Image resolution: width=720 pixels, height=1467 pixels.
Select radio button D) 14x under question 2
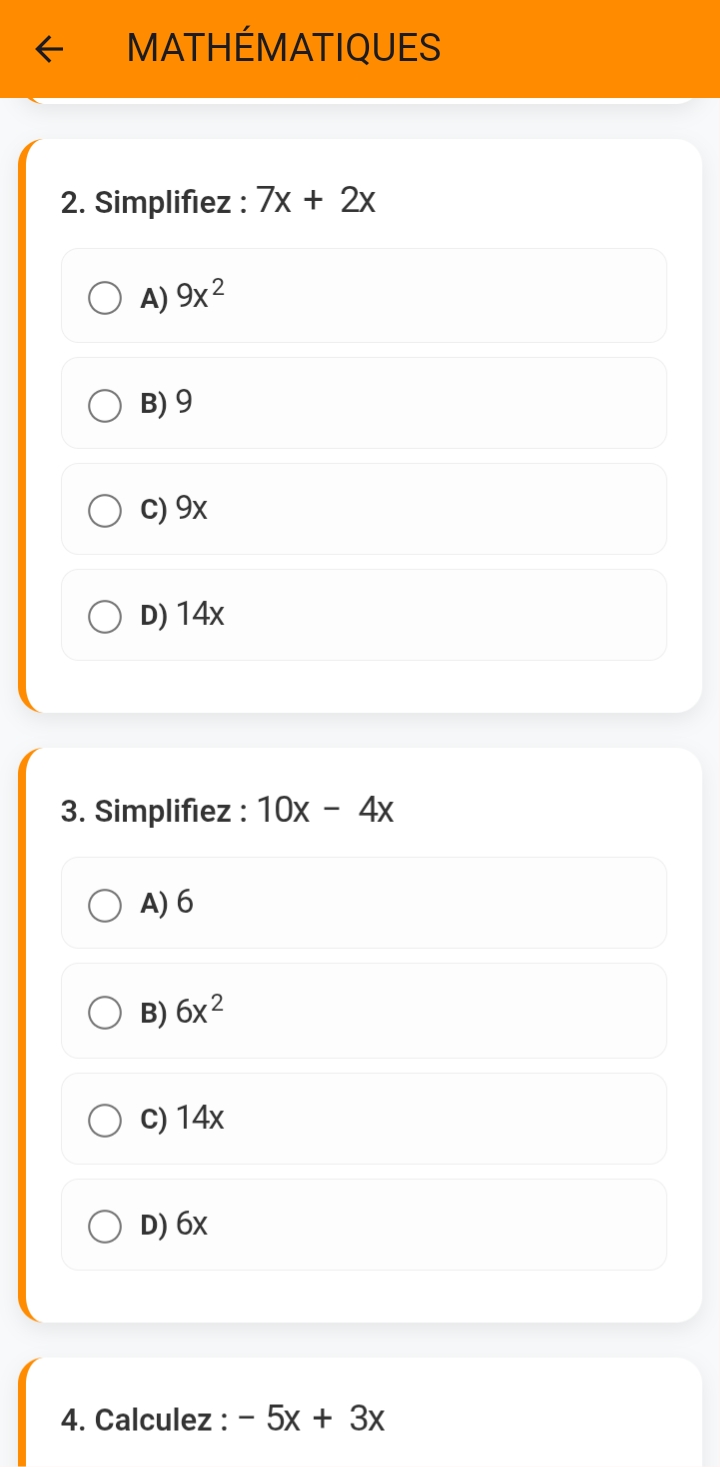pyautogui.click(x=104, y=616)
